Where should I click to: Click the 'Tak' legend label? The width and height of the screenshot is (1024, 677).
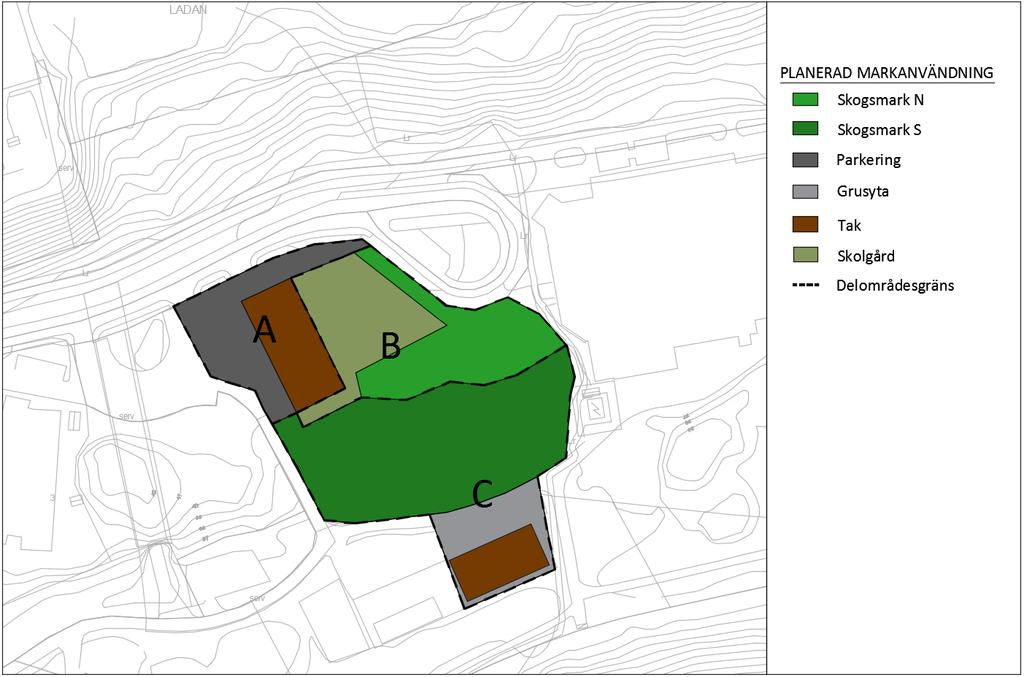(x=849, y=225)
